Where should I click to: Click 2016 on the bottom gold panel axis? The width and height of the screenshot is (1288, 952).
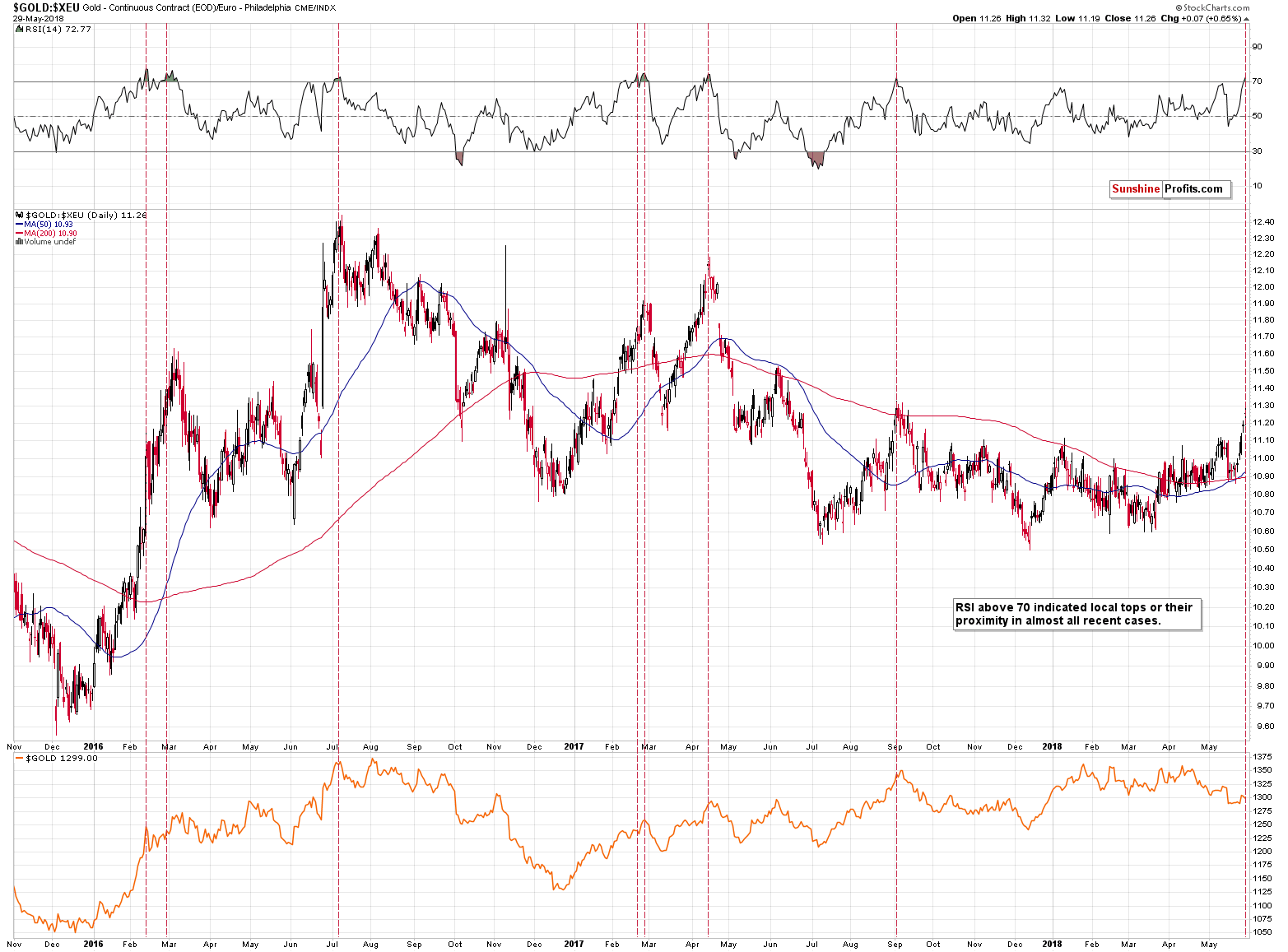click(x=93, y=945)
